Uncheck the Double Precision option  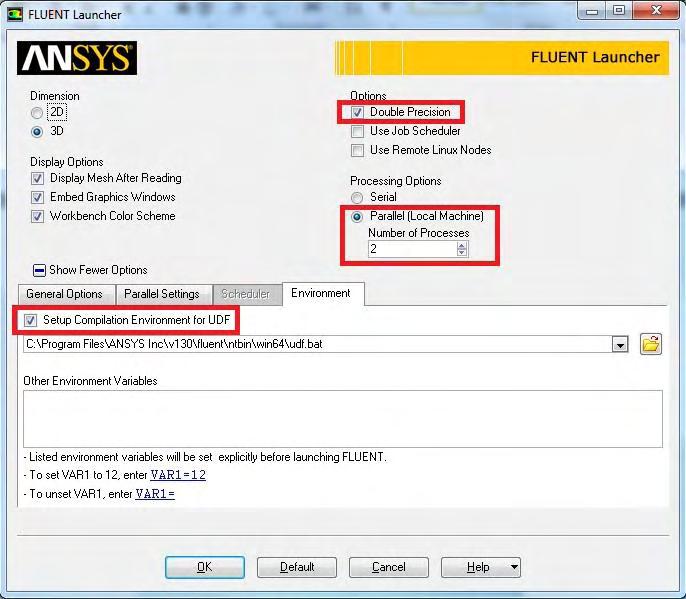point(357,112)
